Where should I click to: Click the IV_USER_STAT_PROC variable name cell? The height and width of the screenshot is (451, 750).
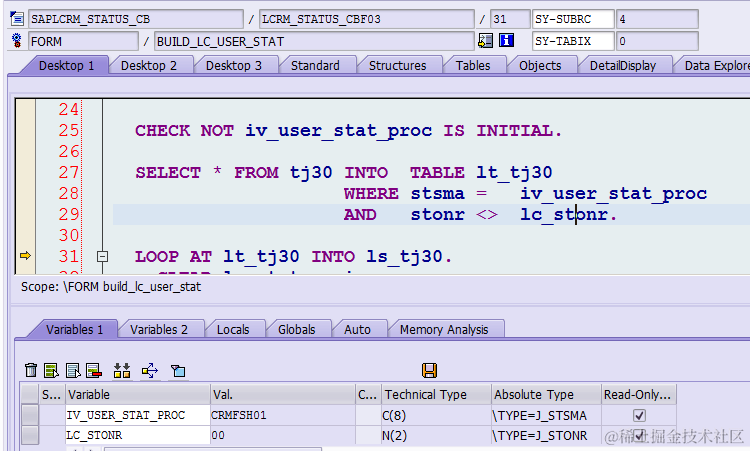(138, 415)
